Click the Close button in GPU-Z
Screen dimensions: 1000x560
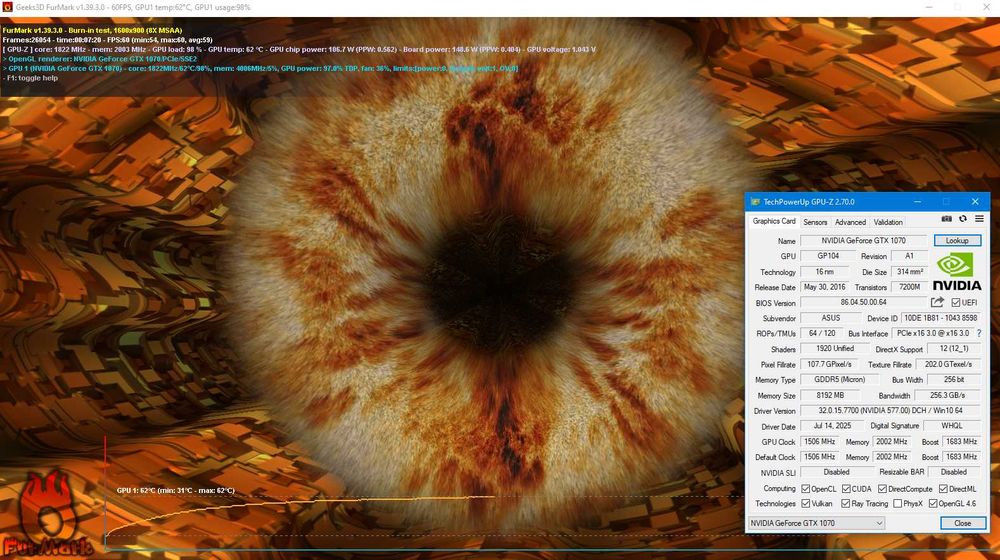[x=962, y=523]
